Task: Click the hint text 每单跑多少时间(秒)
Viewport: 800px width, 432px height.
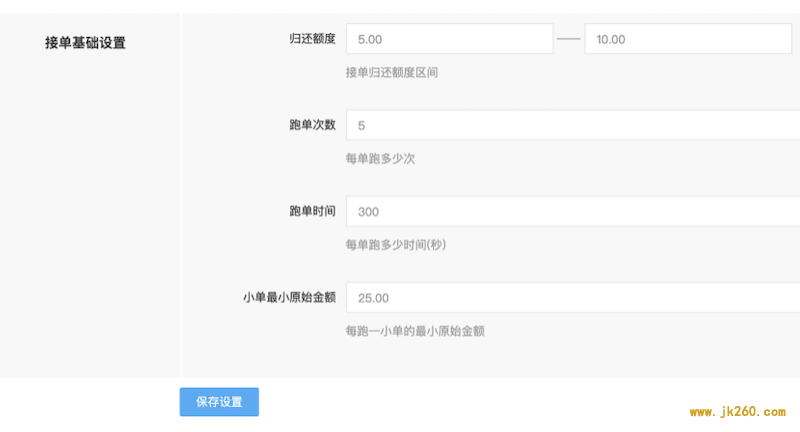Action: tap(396, 245)
